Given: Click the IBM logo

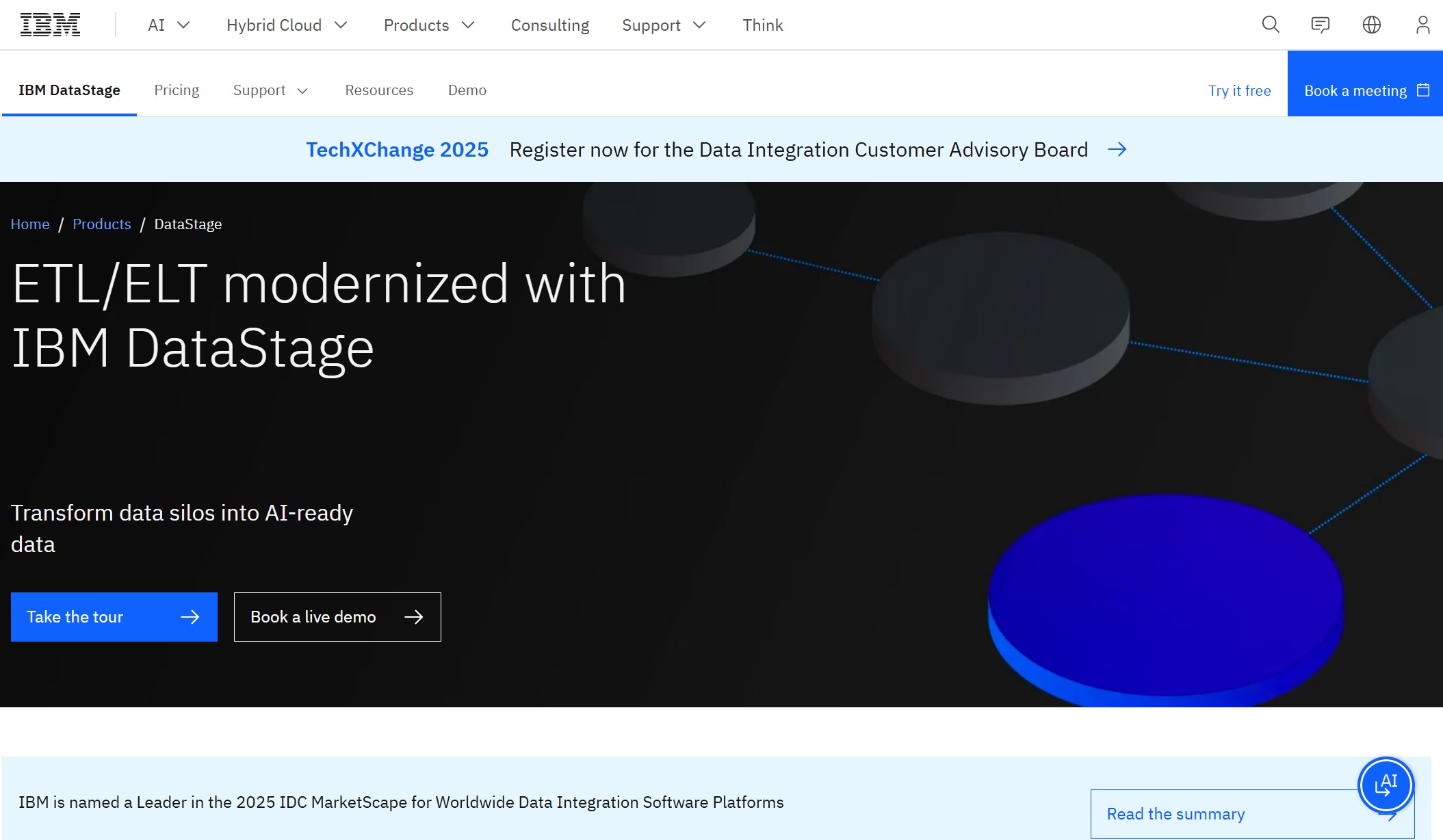Looking at the screenshot, I should click(x=49, y=24).
